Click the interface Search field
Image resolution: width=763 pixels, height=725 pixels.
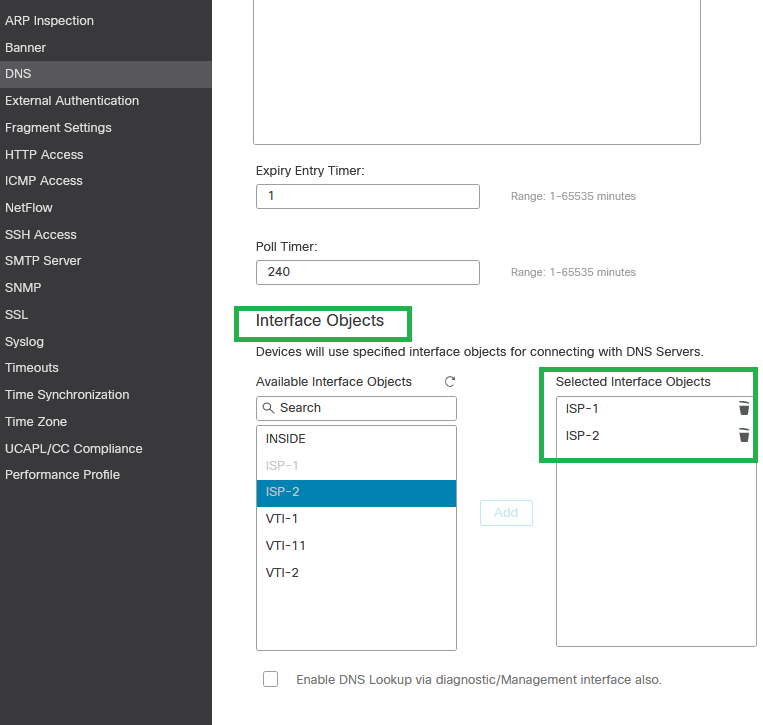pyautogui.click(x=356, y=408)
